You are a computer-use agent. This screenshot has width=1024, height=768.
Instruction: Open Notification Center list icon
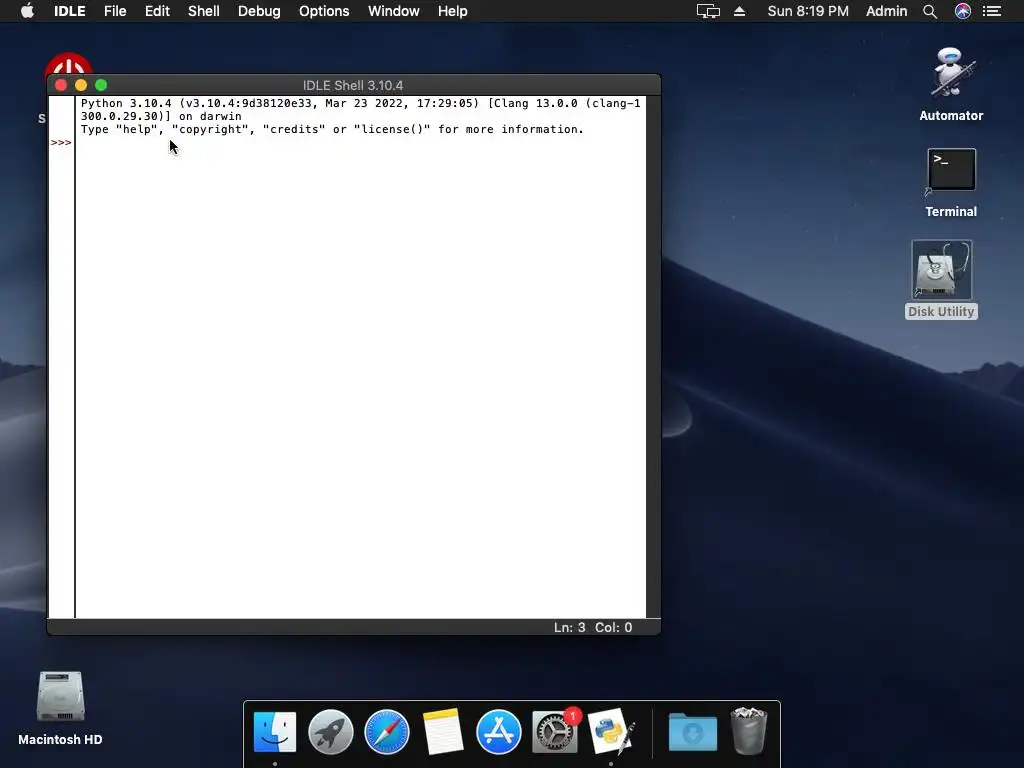(x=992, y=11)
